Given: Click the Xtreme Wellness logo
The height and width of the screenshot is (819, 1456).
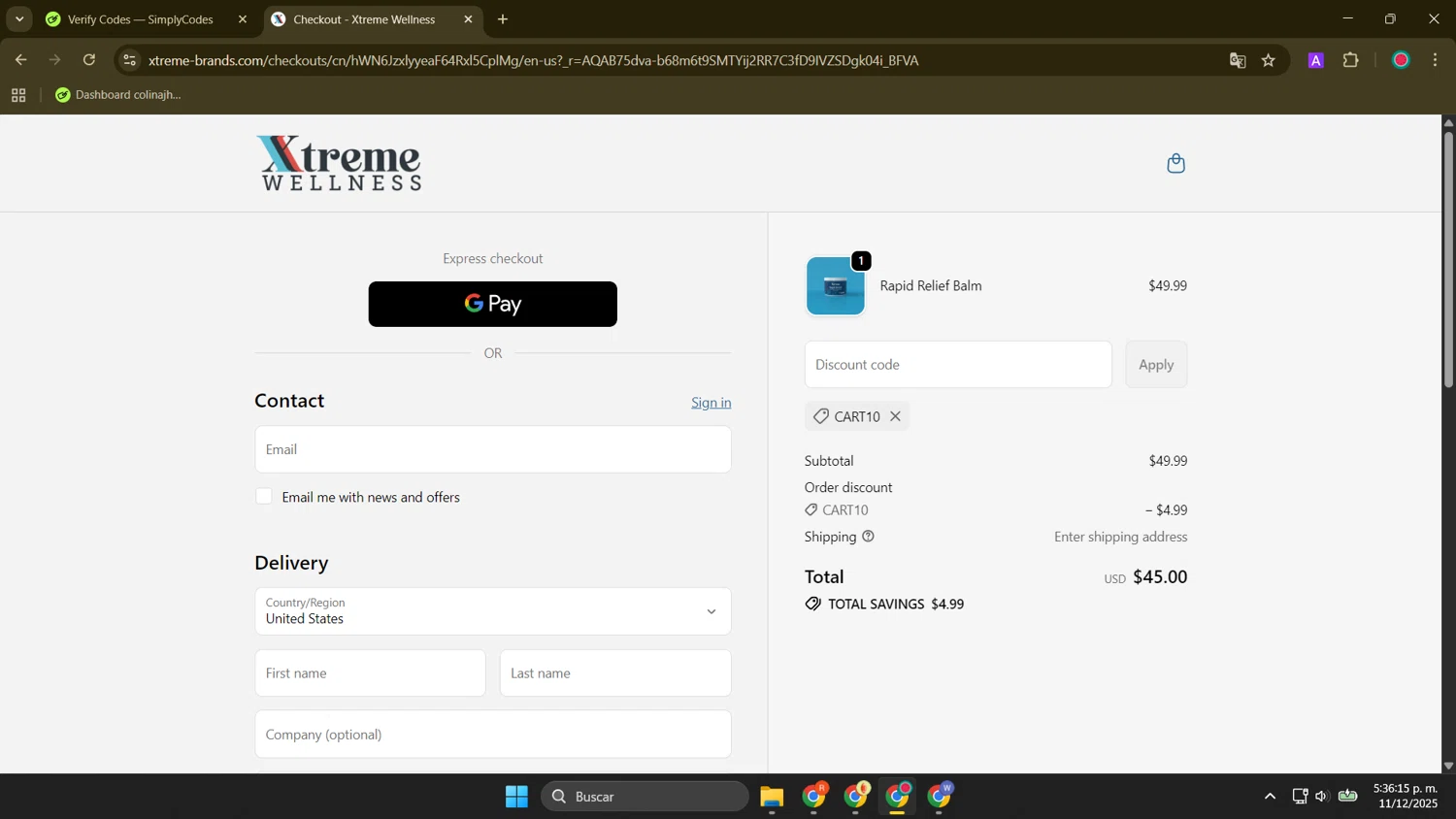Looking at the screenshot, I should [340, 163].
